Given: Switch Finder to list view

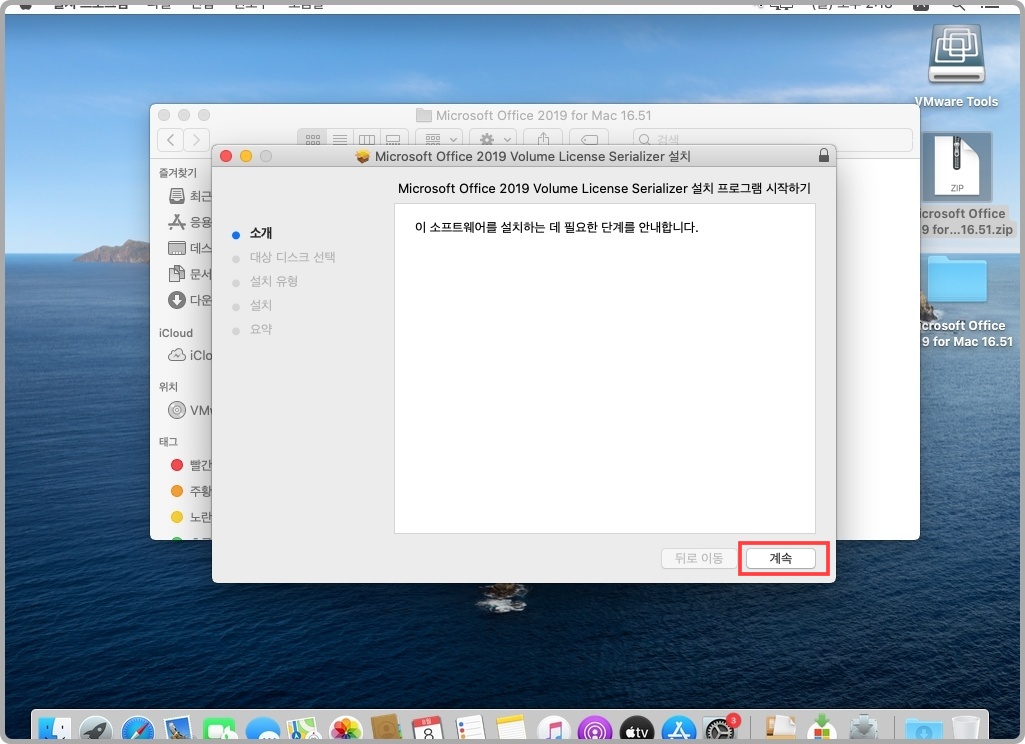Looking at the screenshot, I should click(340, 139).
